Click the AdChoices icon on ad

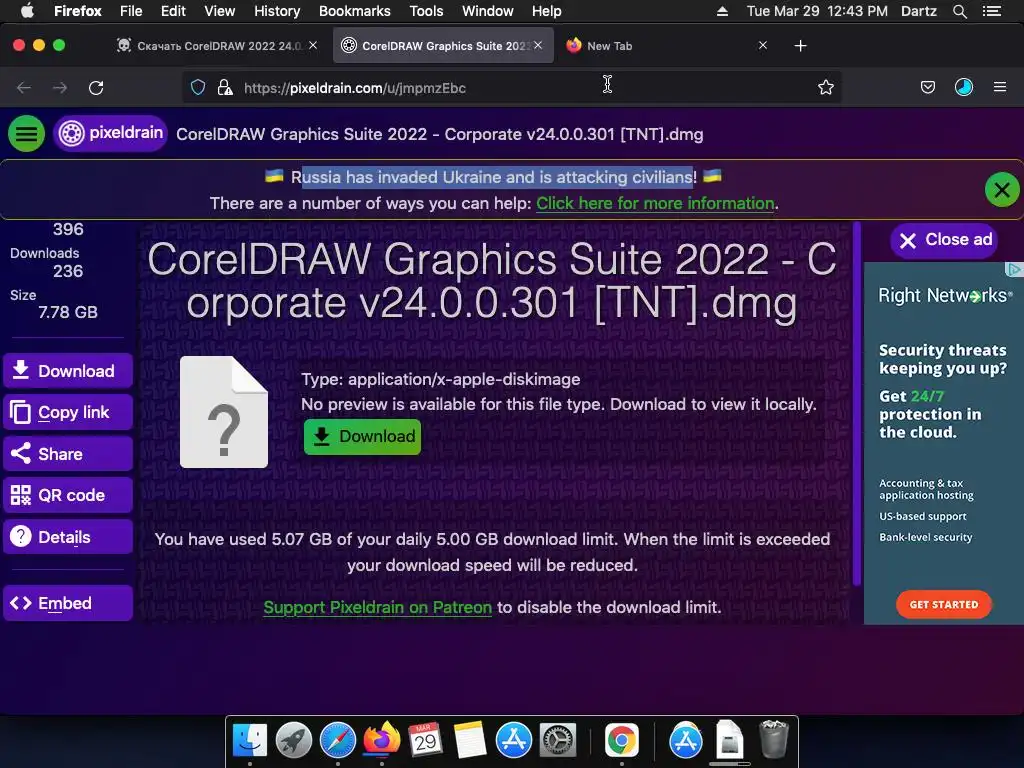1014,269
